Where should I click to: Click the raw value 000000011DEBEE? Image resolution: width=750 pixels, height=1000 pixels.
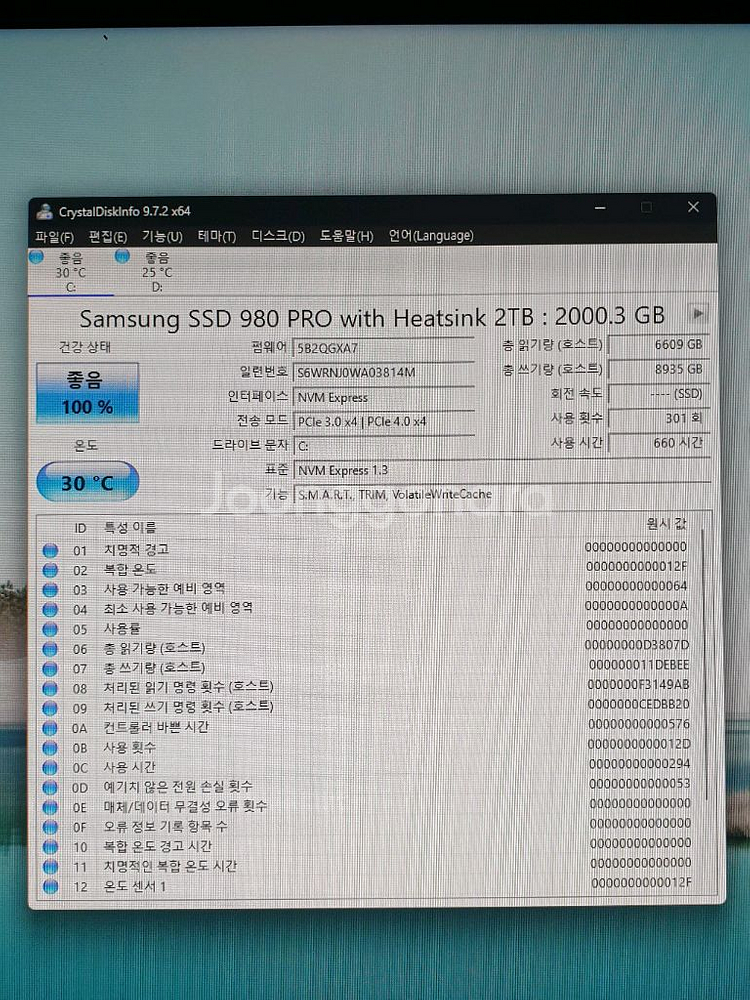pyautogui.click(x=638, y=665)
